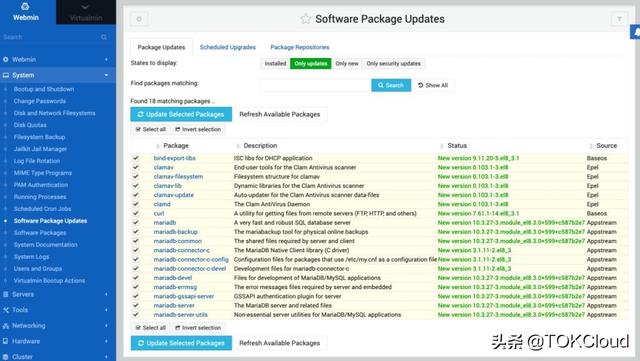
Task: Click bottom Update Selected Packages button
Action: pyautogui.click(x=181, y=343)
